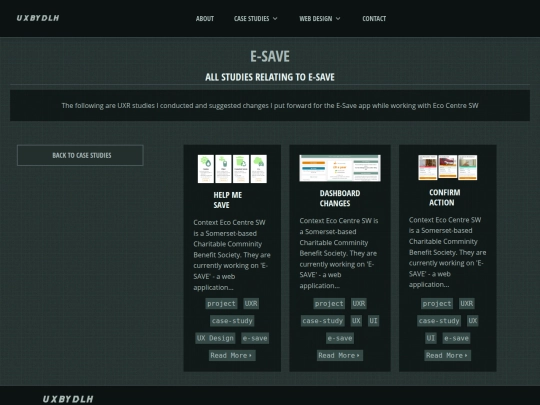
Task: Click Help Me Save card description text
Action: click(232, 255)
